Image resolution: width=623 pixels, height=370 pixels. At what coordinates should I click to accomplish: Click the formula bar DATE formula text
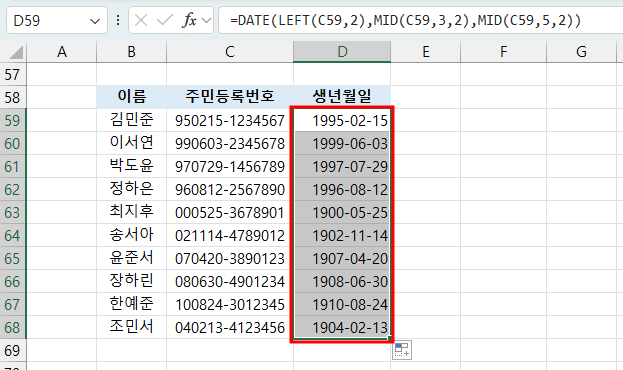coord(406,20)
